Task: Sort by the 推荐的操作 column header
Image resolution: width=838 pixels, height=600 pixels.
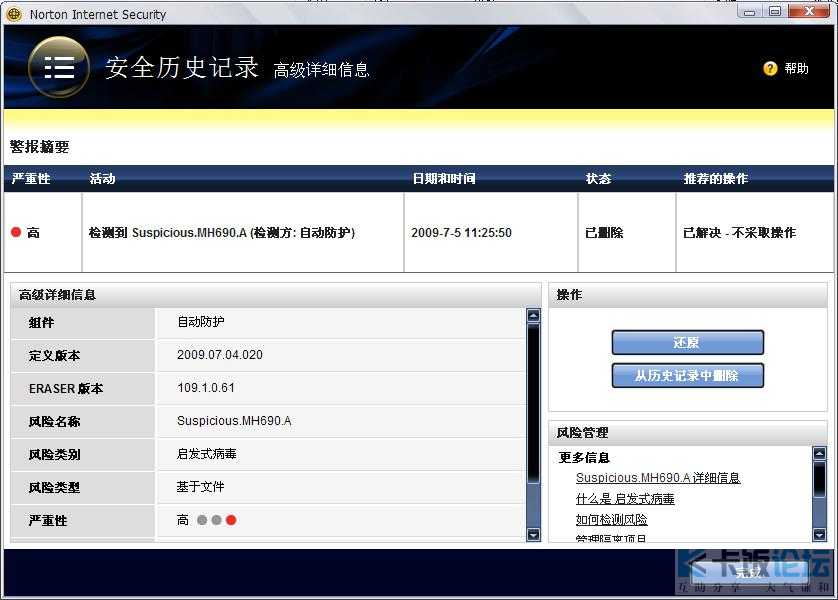Action: click(x=716, y=178)
